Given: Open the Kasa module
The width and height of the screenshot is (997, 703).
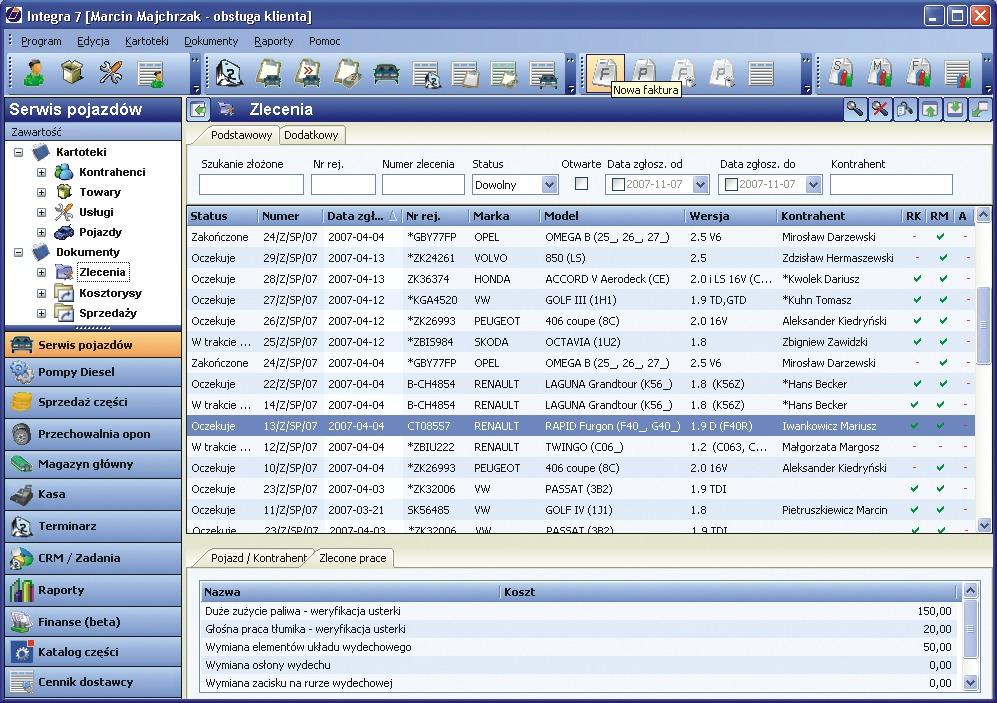Looking at the screenshot, I should 93,495.
